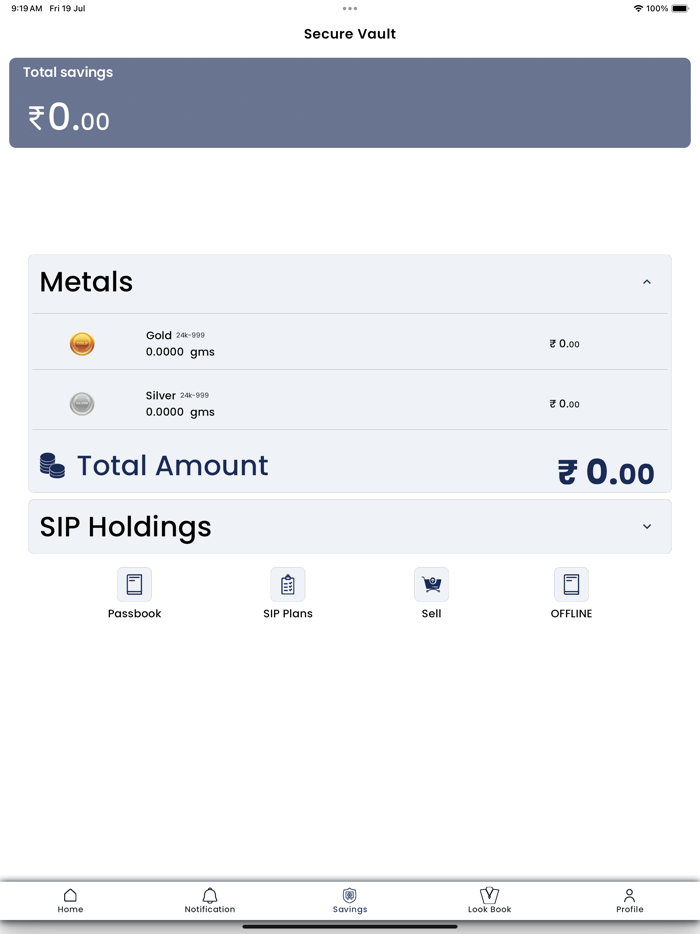This screenshot has width=700, height=934.
Task: Tap the Total savings card
Action: [350, 103]
